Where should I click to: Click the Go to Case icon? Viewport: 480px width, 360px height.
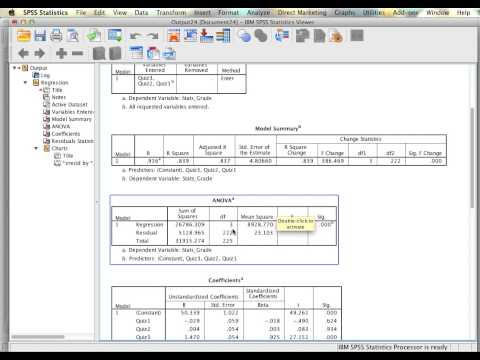tap(190, 36)
